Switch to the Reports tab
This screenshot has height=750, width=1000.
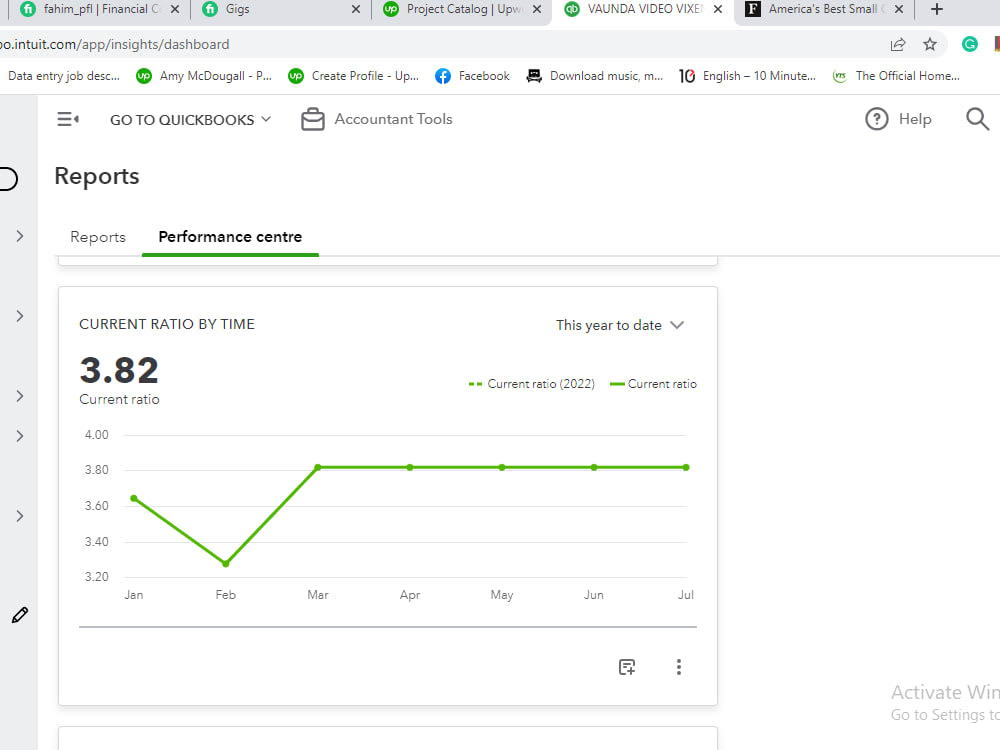(x=98, y=237)
